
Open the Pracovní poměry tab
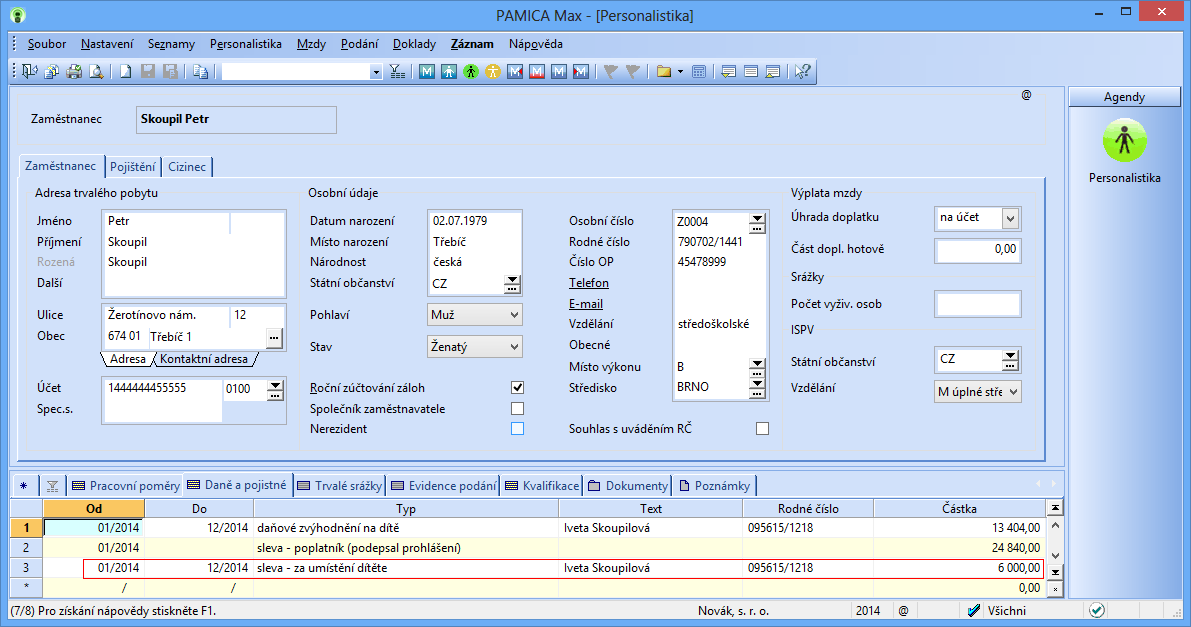[x=126, y=486]
